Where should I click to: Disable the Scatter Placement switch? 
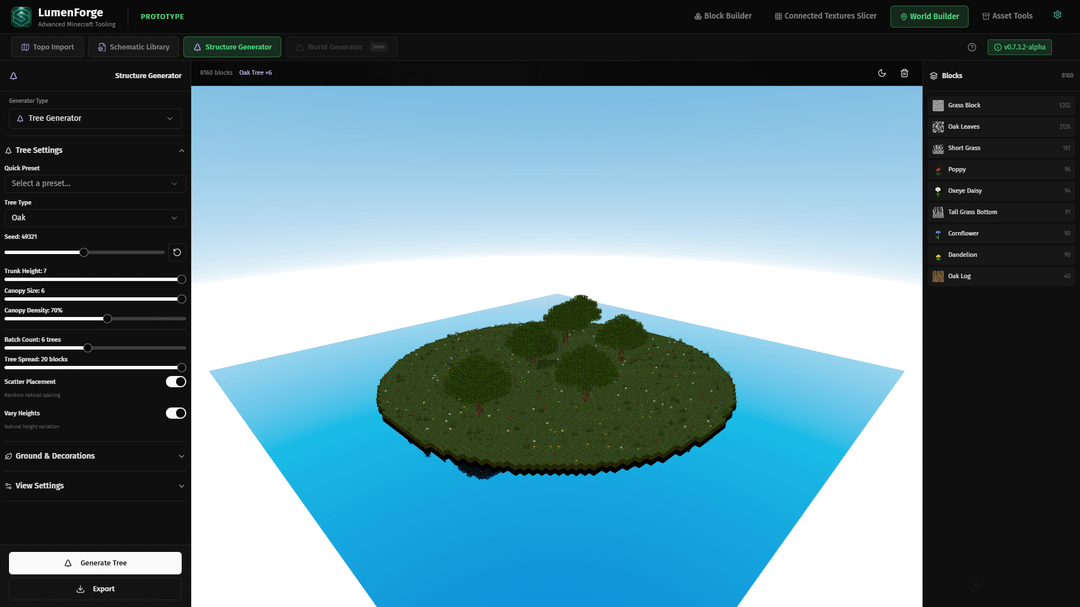pos(176,382)
